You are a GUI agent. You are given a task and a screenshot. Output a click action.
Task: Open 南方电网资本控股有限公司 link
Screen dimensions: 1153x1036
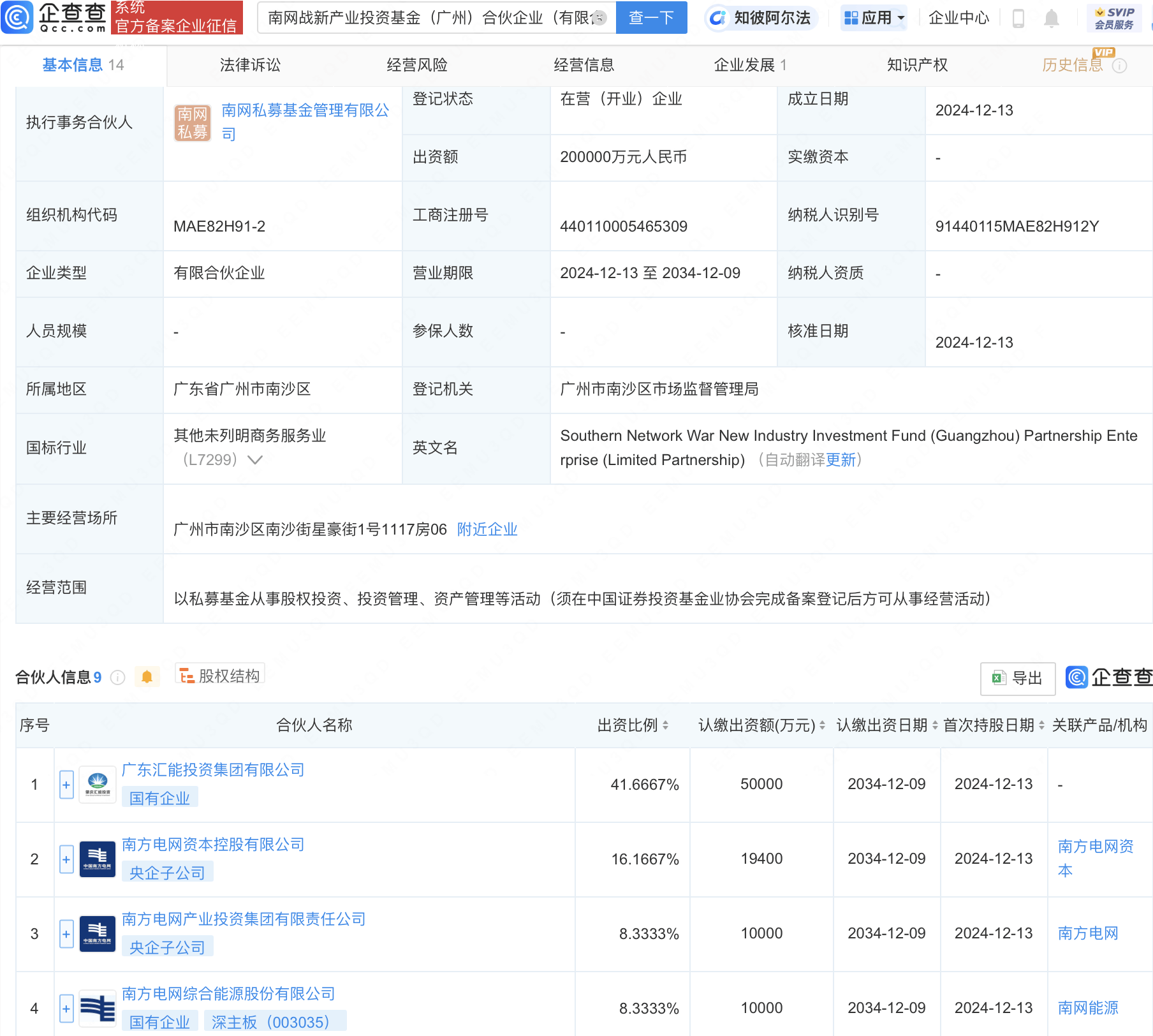213,845
